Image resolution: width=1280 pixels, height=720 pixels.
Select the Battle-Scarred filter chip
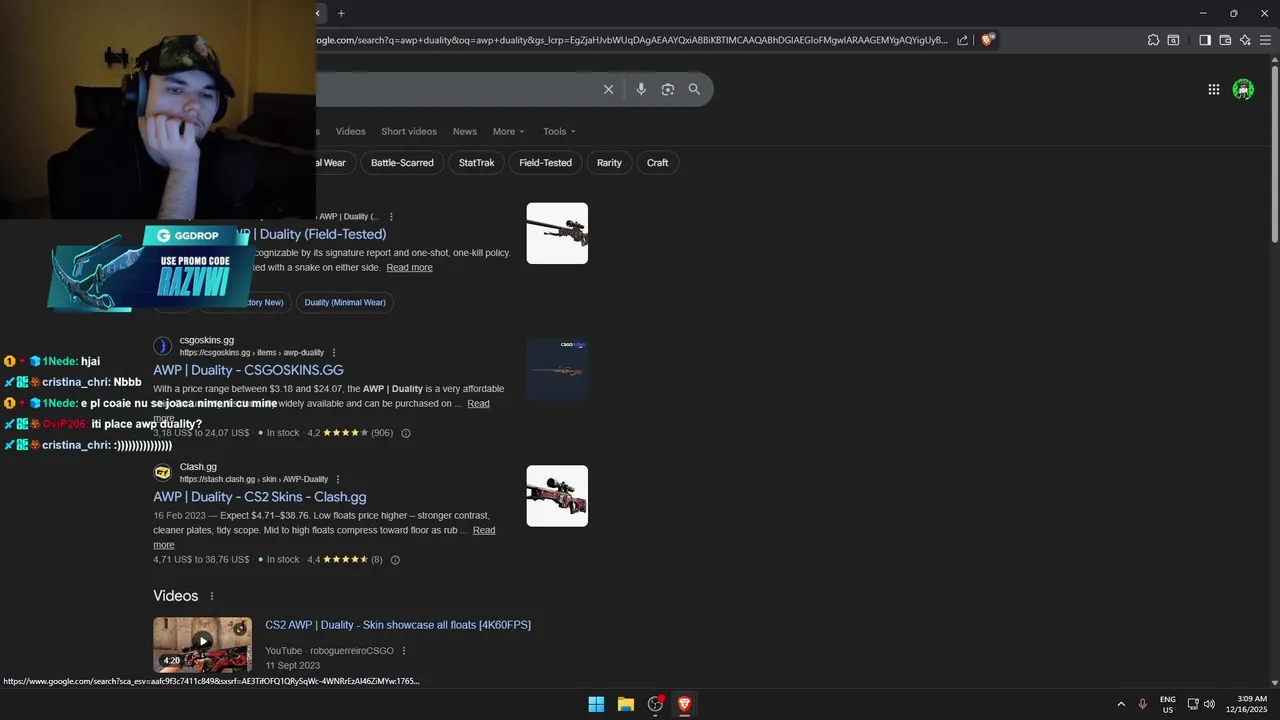pos(402,163)
